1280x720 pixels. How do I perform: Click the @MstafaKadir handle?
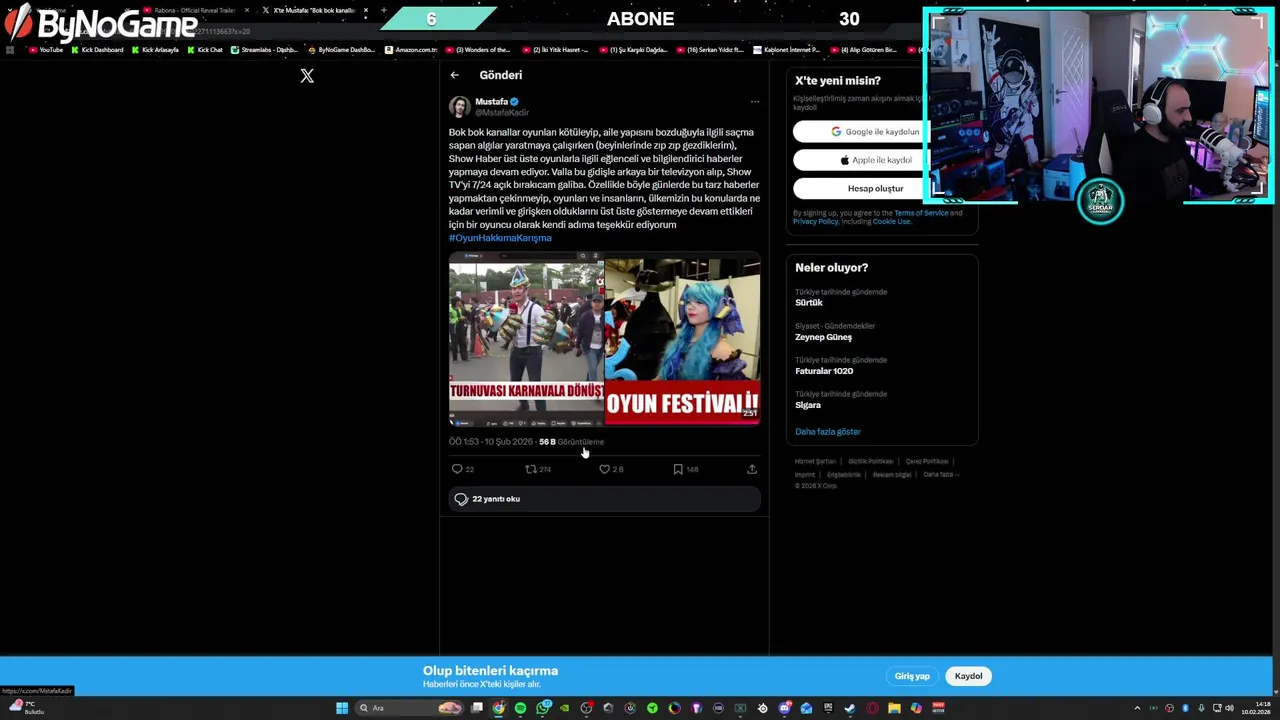coord(501,112)
